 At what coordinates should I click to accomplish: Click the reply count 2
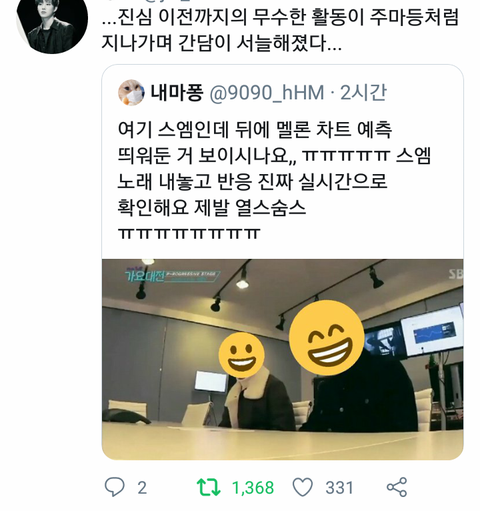click(142, 488)
